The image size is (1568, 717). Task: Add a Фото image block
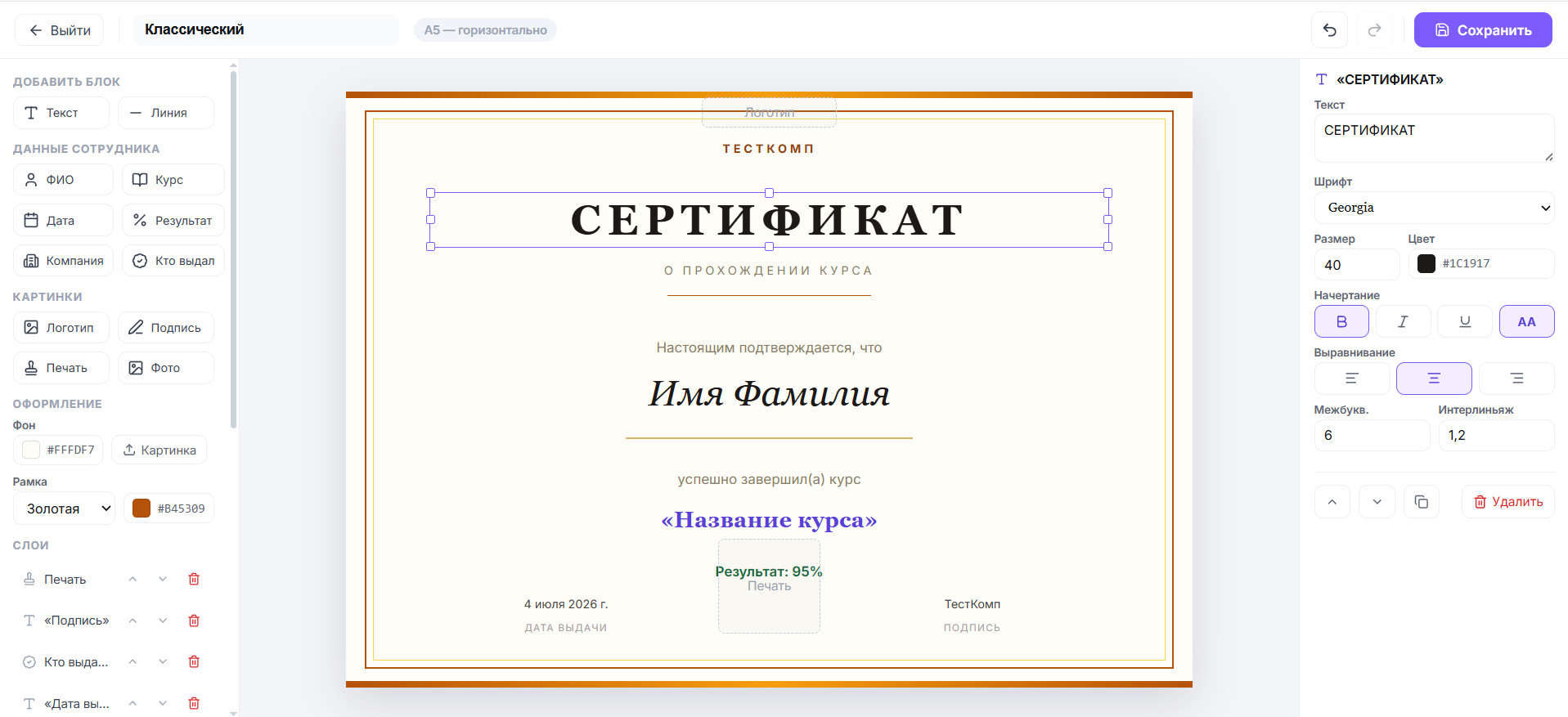coord(166,368)
